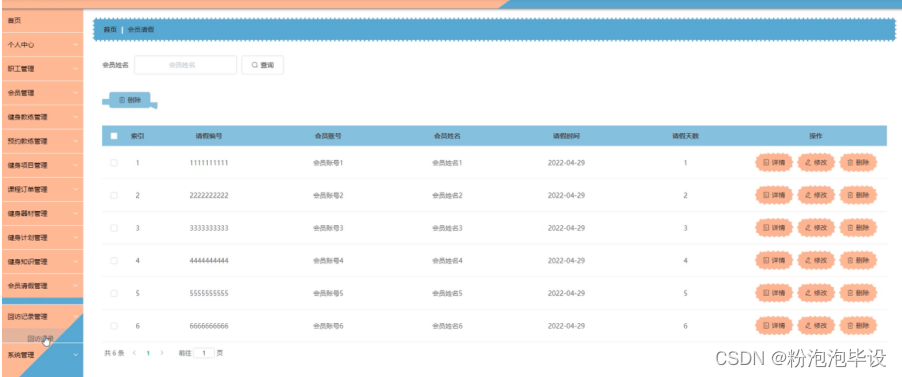Open 详情 for row 5555555555

774,294
